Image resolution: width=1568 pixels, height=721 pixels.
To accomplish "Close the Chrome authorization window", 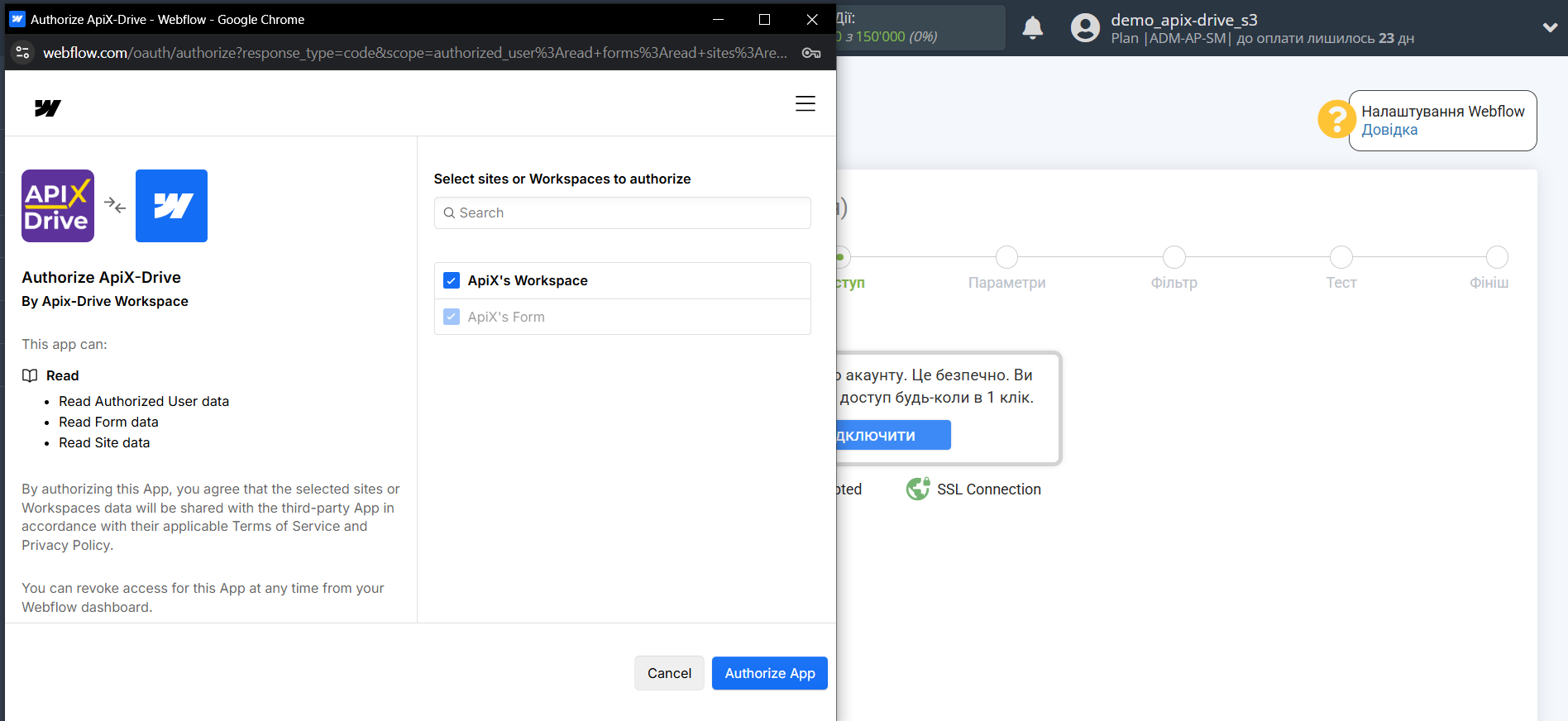I will tap(812, 19).
